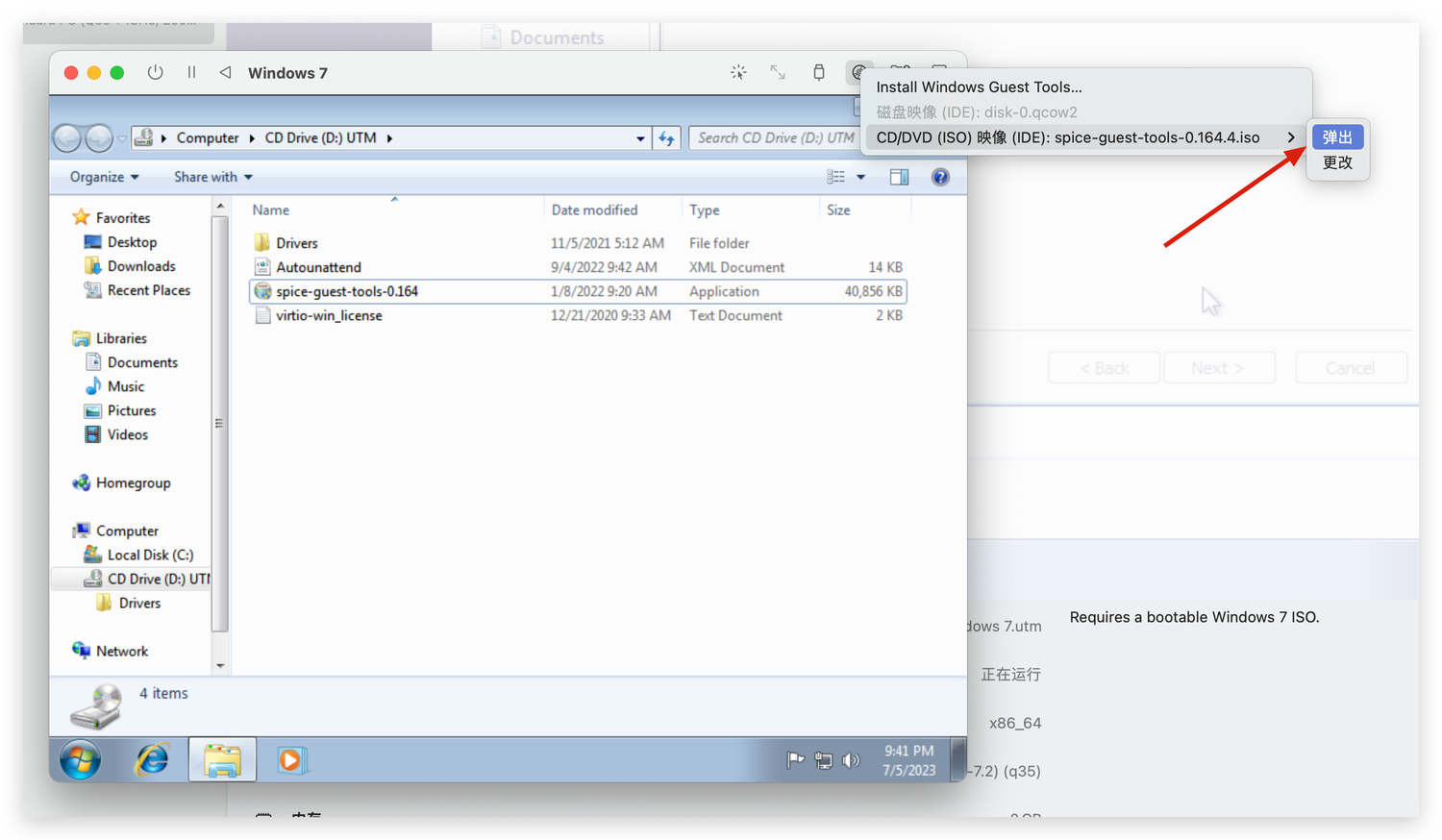Toggle mouse capture in the UTM toolbar
Image resolution: width=1442 pixels, height=840 pixels.
pos(738,72)
